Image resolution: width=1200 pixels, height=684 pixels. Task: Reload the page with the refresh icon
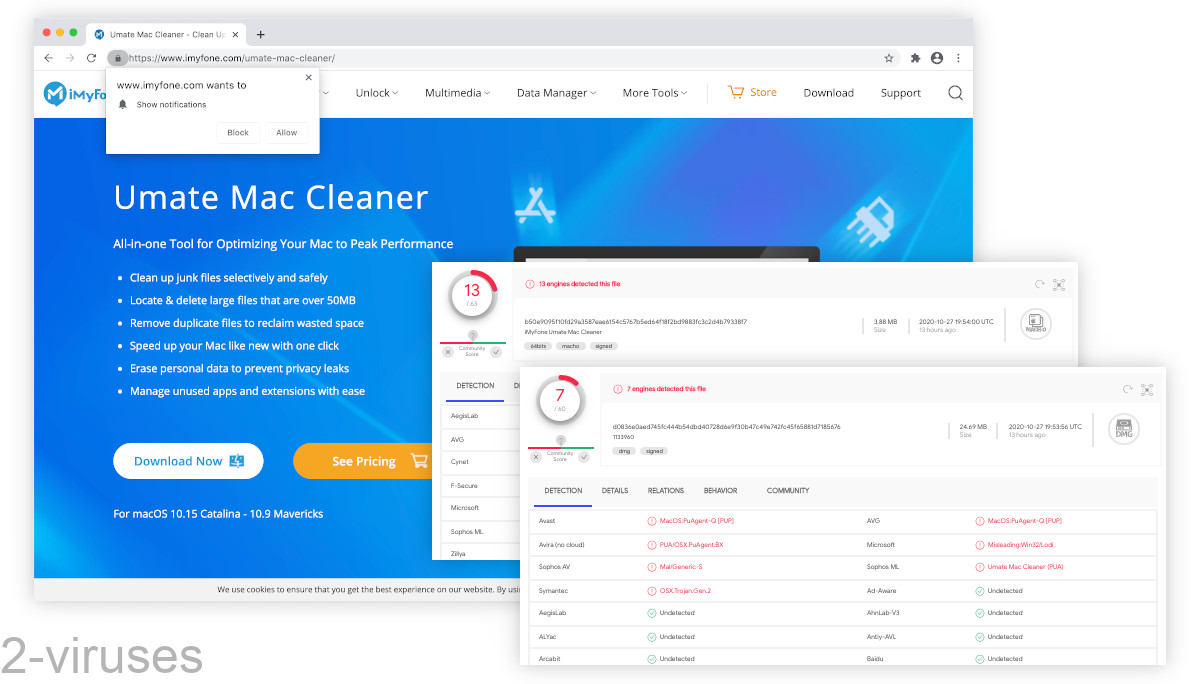tap(91, 58)
